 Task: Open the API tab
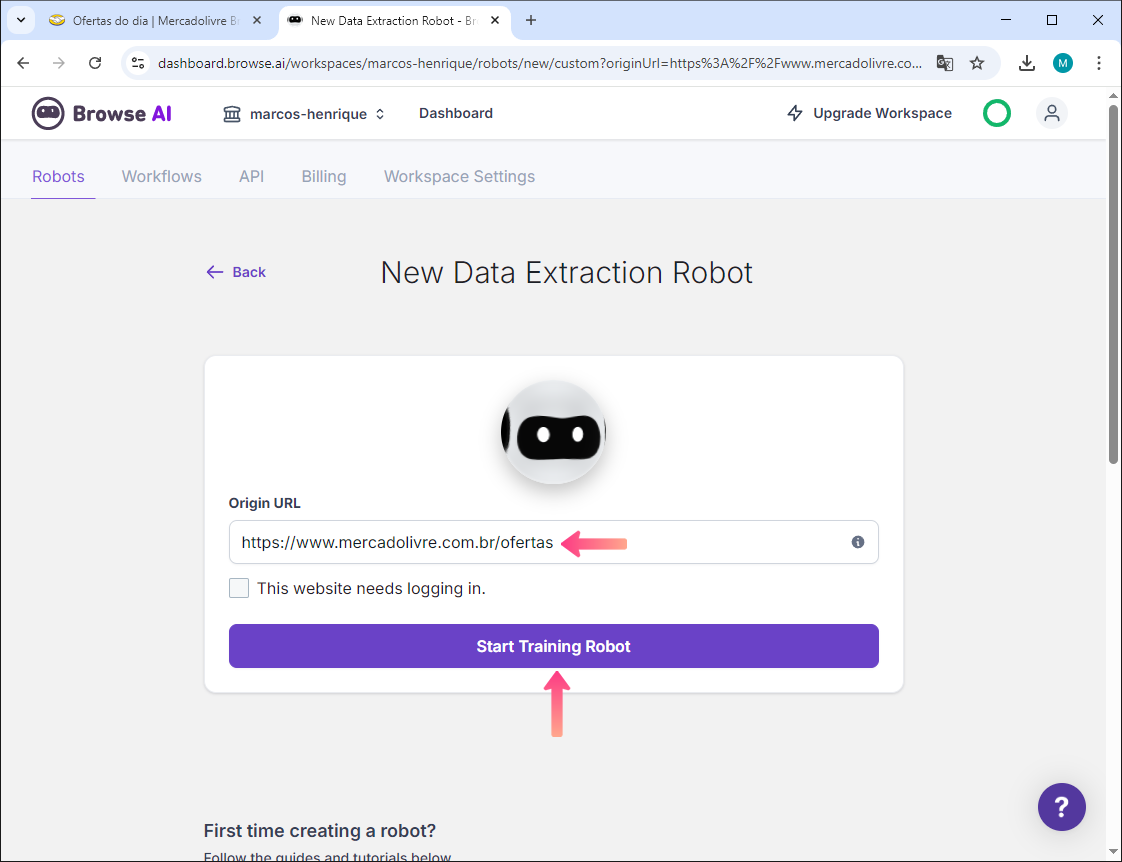click(251, 177)
